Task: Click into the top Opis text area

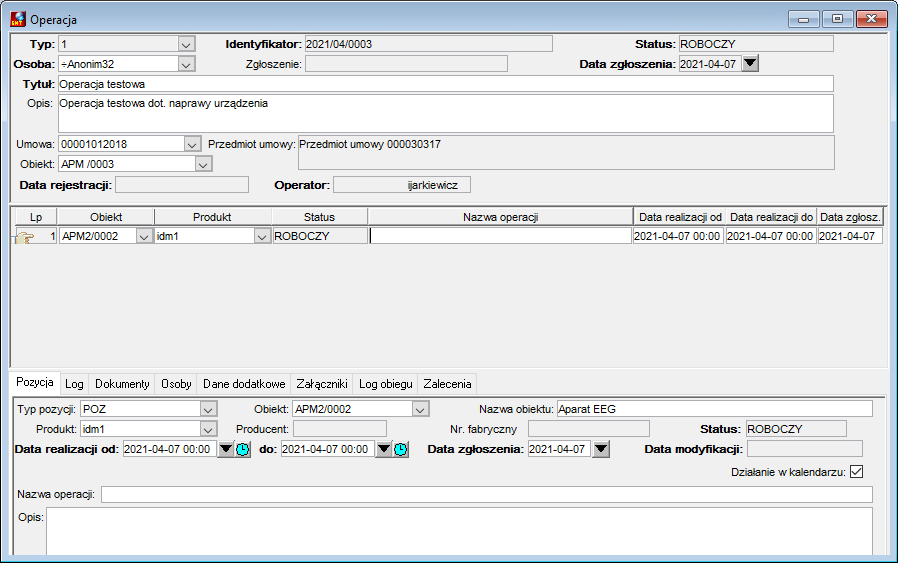Action: click(446, 113)
